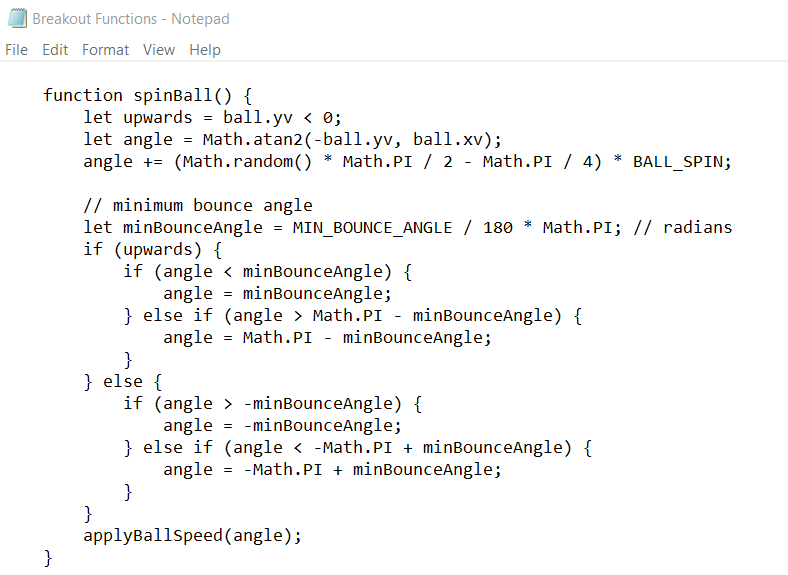788x575 pixels.
Task: Click the "} else {" line
Action: point(122,382)
